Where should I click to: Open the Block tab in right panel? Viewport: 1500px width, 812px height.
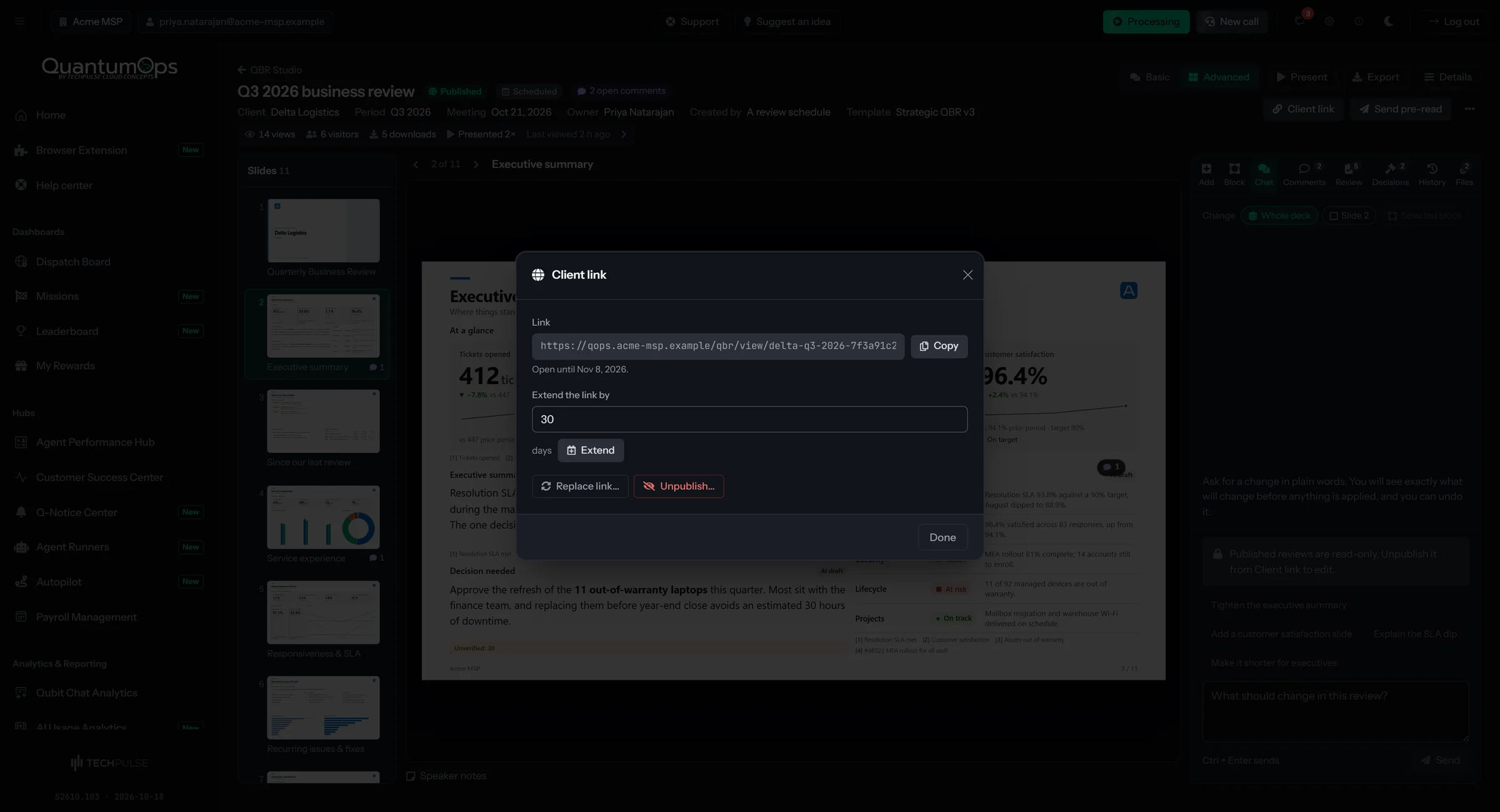(x=1234, y=174)
